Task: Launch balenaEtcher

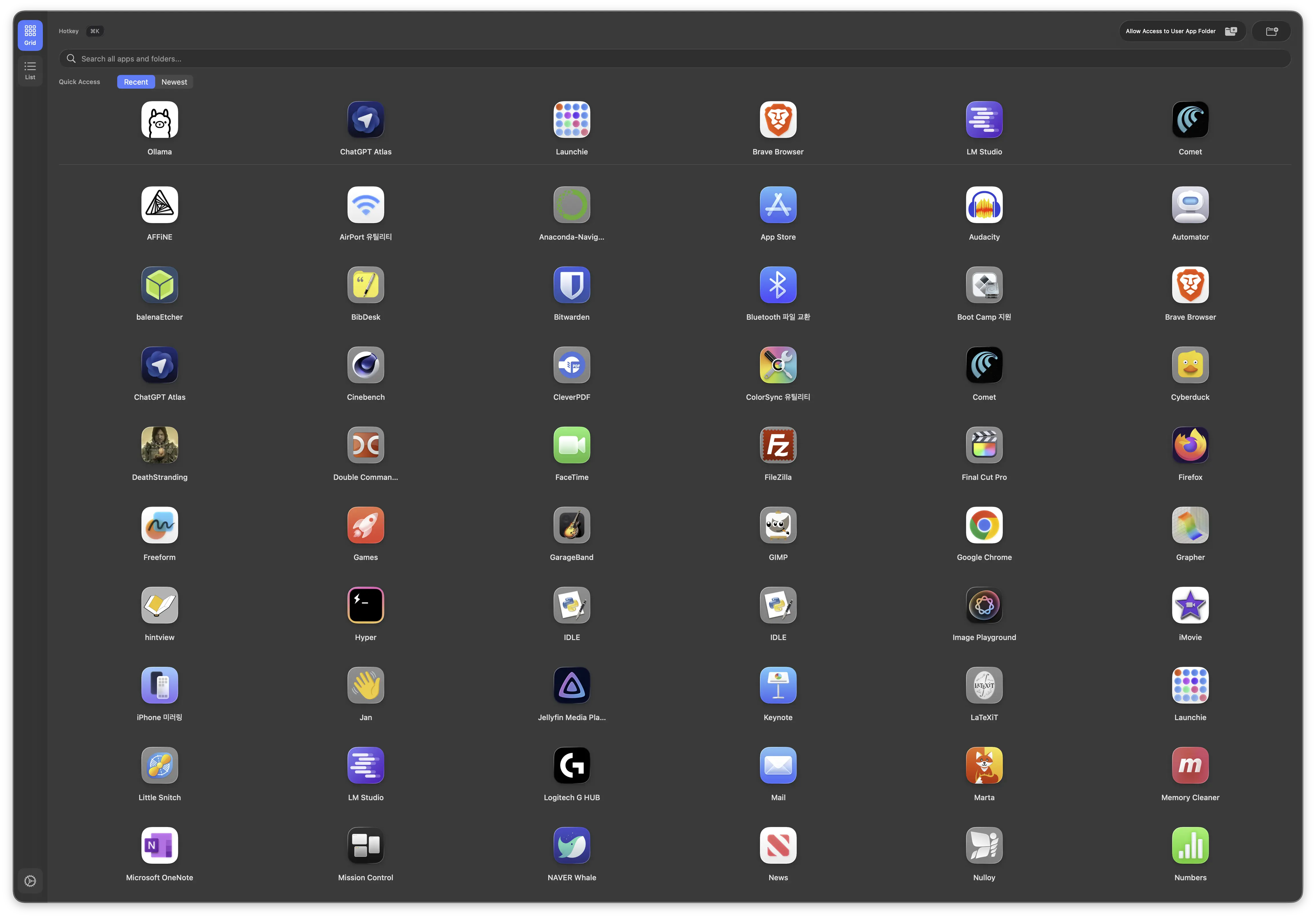Action: [x=159, y=285]
